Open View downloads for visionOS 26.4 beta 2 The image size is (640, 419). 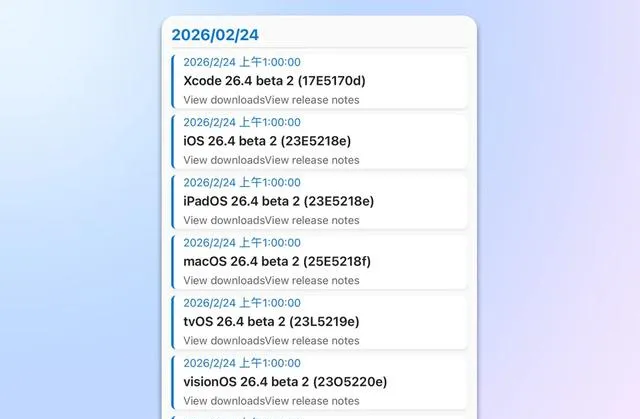(x=224, y=401)
